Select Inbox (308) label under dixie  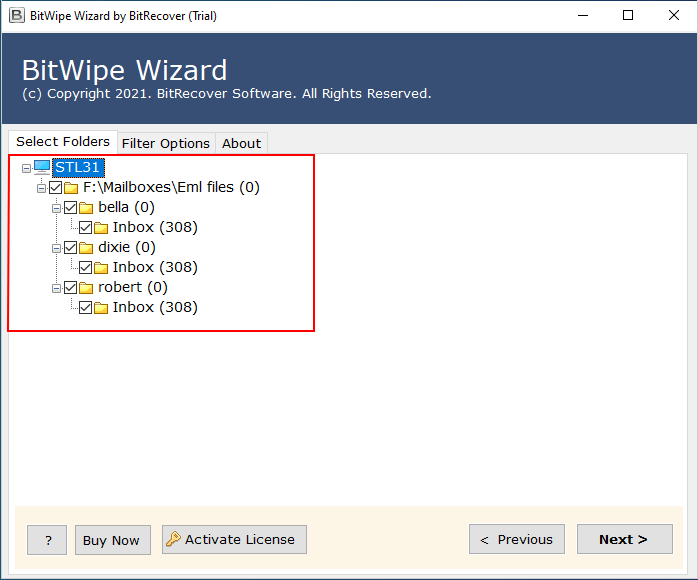point(155,268)
